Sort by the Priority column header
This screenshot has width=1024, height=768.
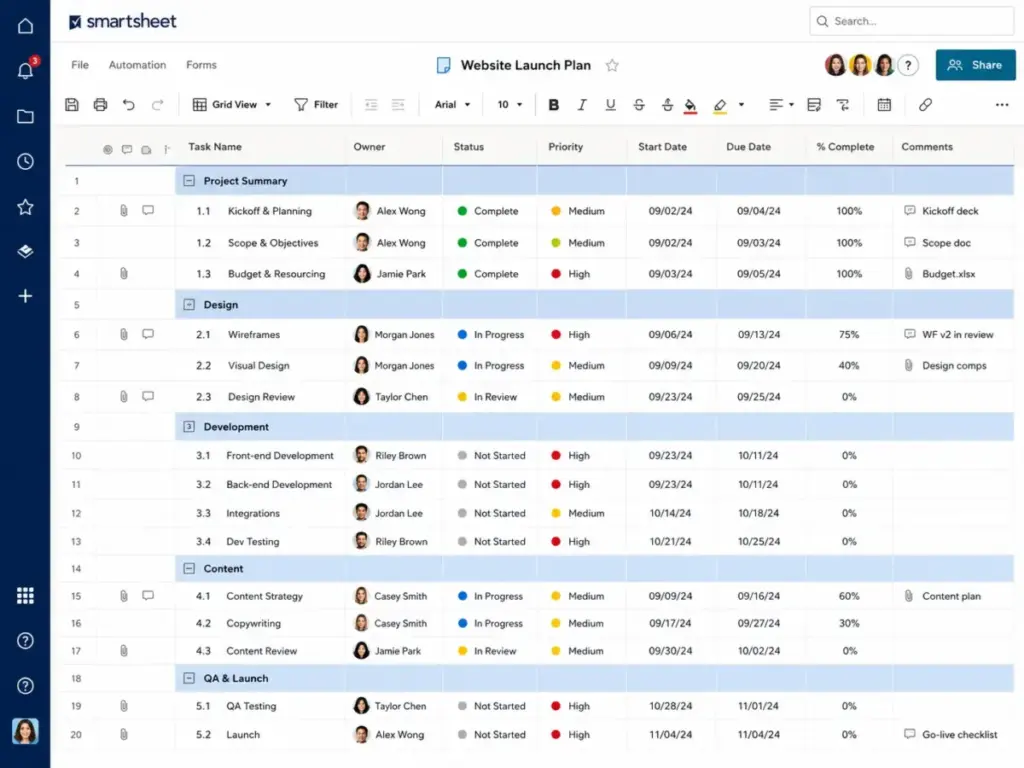(x=566, y=147)
